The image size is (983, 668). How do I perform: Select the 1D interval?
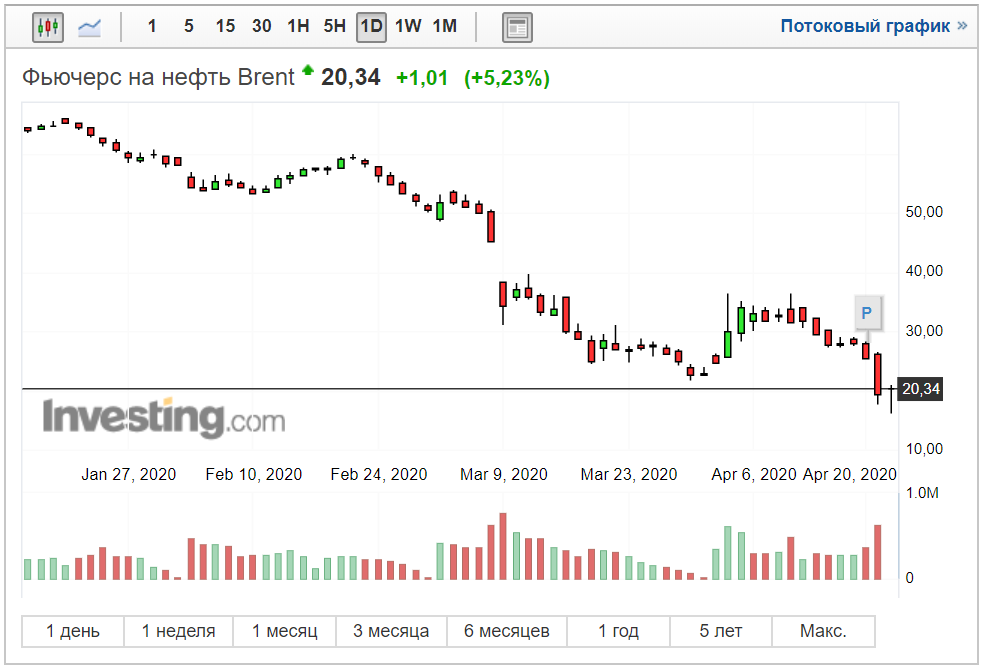click(x=371, y=27)
